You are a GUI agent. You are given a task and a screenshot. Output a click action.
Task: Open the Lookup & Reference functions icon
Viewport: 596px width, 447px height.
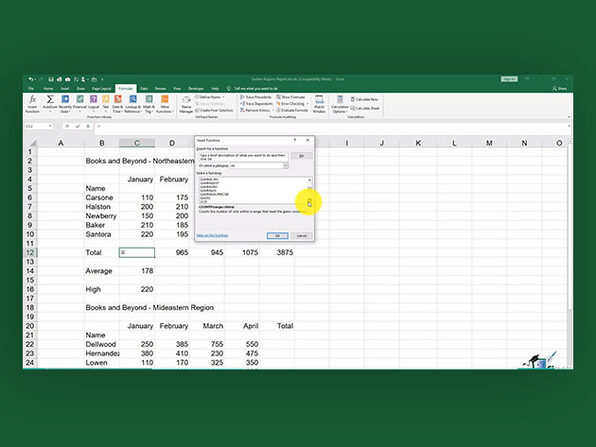[133, 103]
